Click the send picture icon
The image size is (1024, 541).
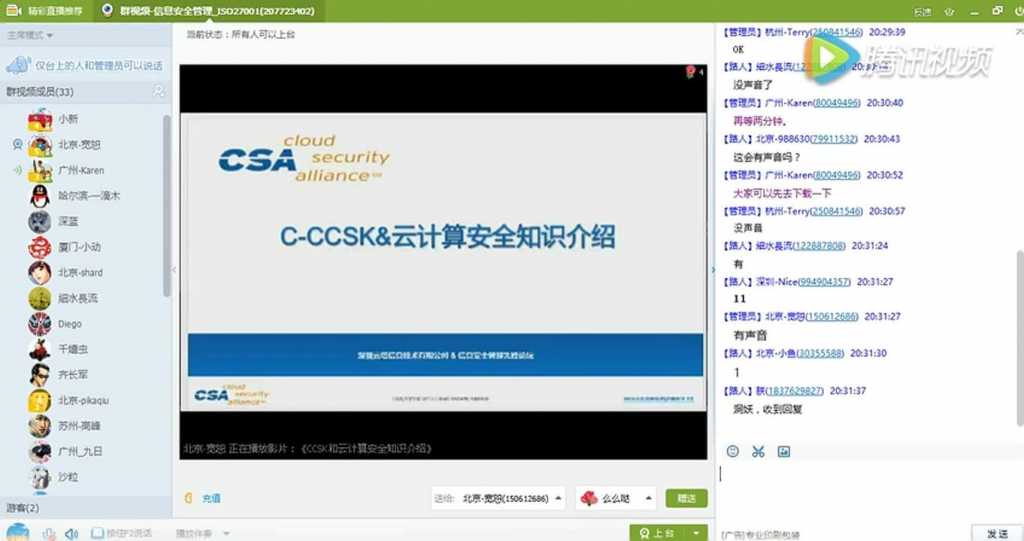(784, 451)
